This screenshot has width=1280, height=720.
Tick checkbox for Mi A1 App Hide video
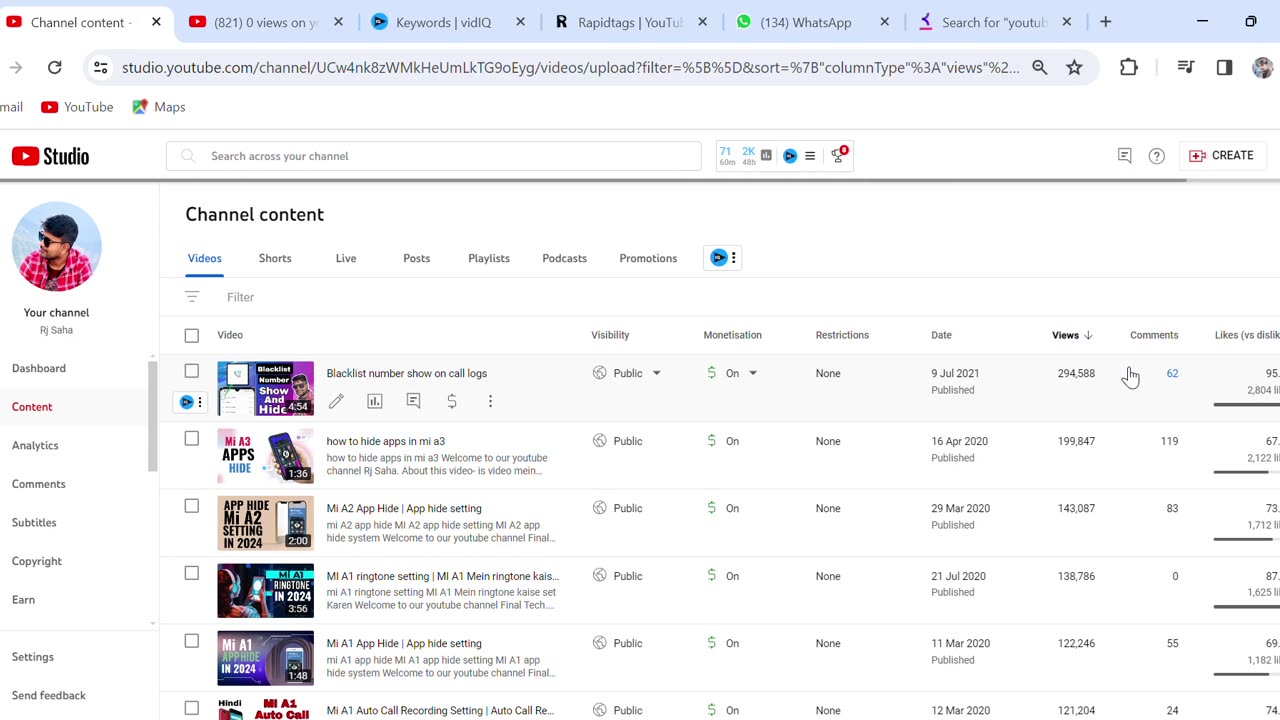(192, 641)
